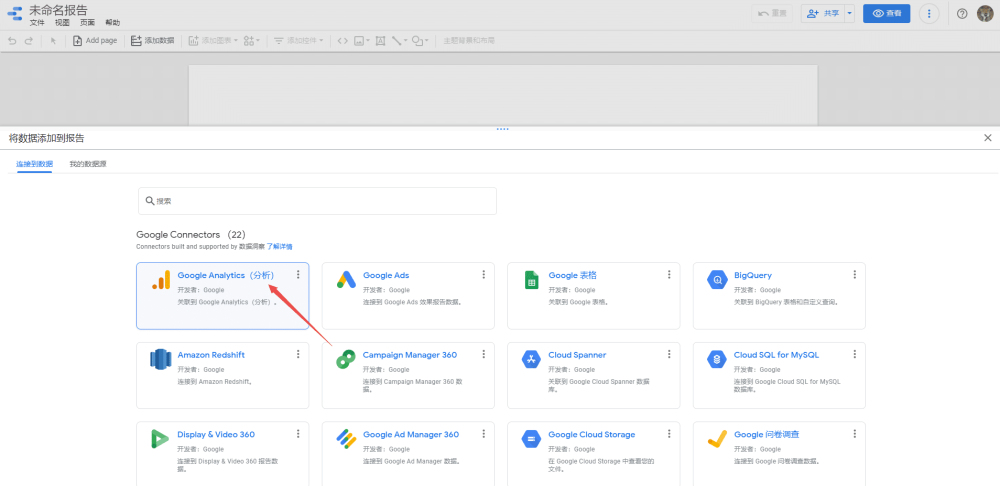
Task: Switch to the 我的数据源 tab
Action: click(x=88, y=163)
